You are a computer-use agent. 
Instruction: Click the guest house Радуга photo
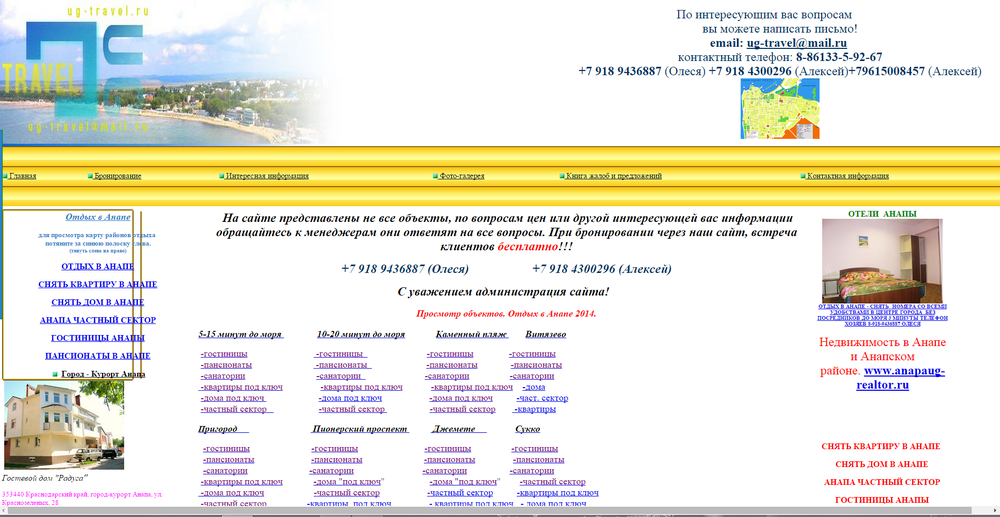click(64, 425)
